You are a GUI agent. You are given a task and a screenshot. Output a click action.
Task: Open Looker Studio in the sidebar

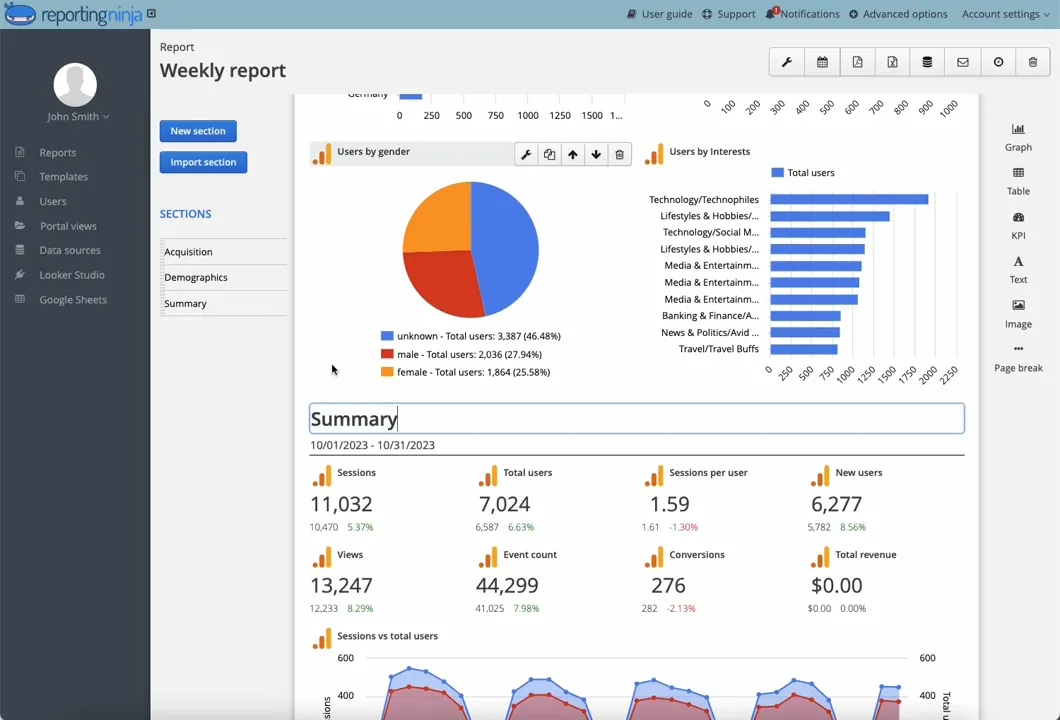72,275
